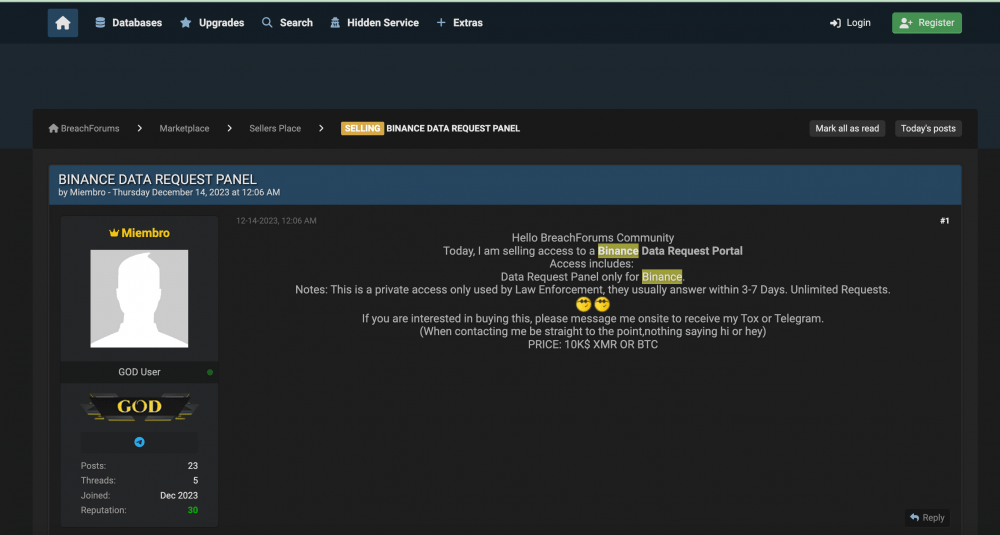Click the post number #1 link

click(x=945, y=221)
